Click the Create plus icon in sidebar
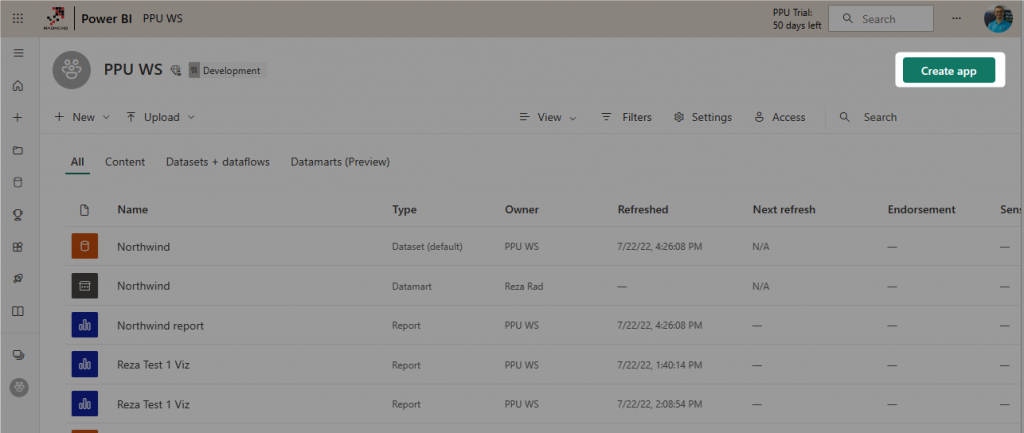The image size is (1024, 433). tap(18, 118)
